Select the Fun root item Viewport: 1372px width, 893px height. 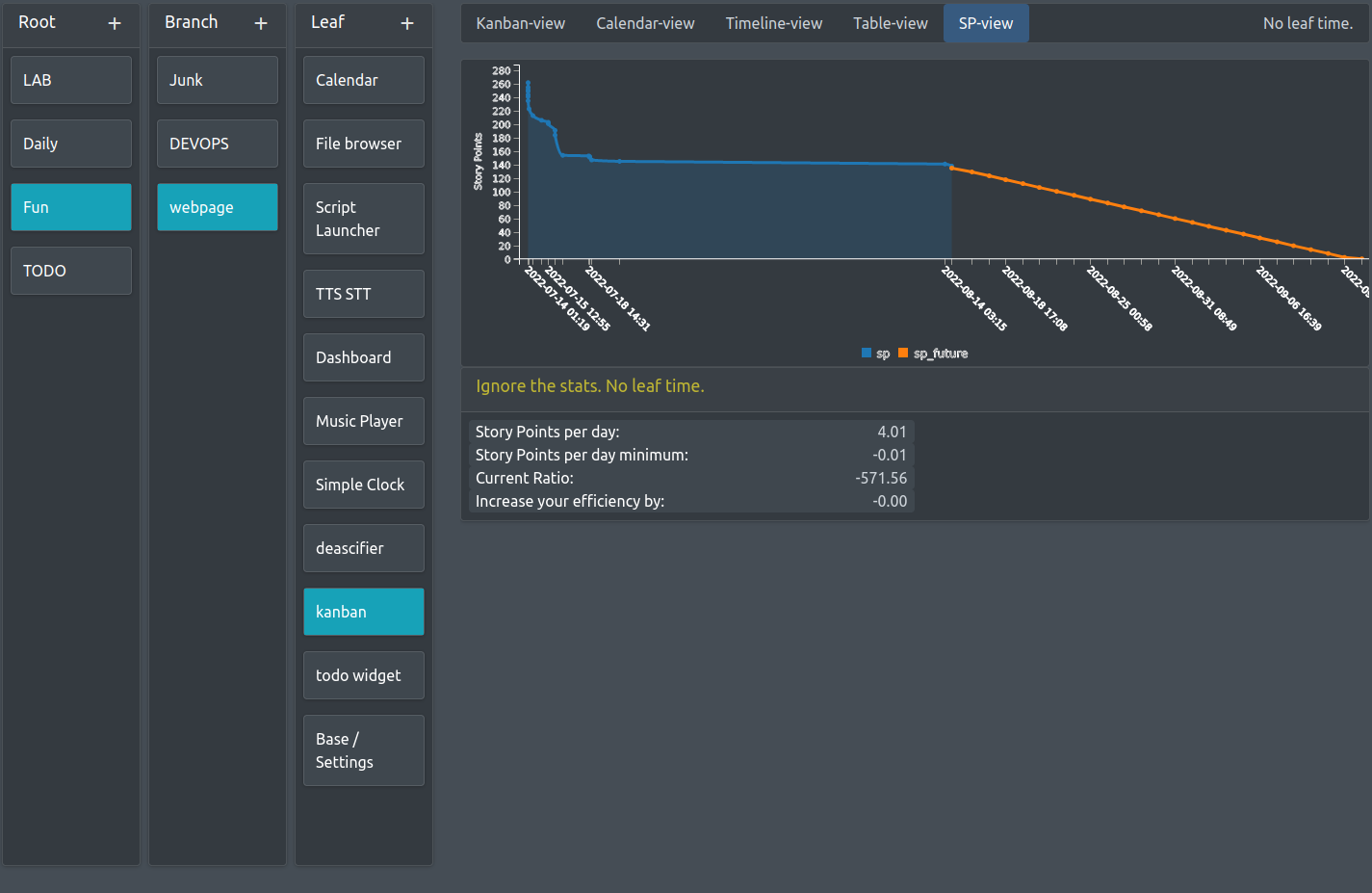(71, 207)
